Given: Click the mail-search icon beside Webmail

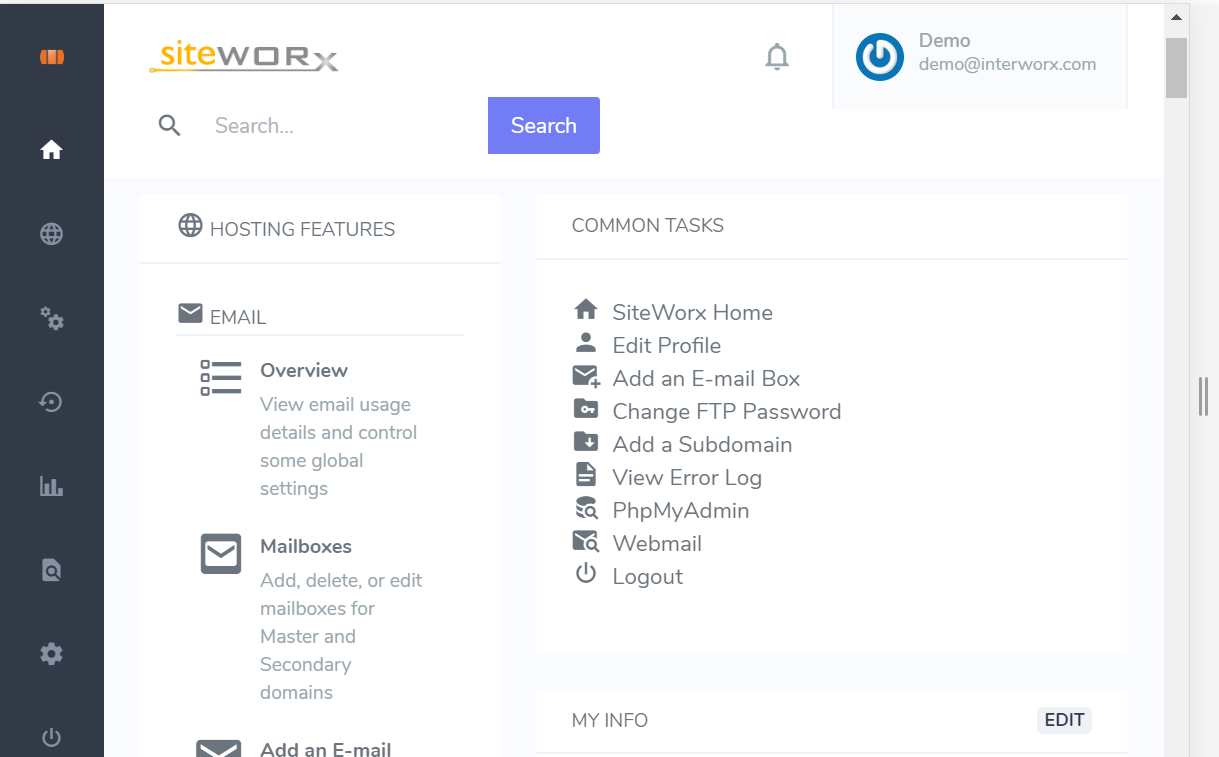Looking at the screenshot, I should point(586,542).
